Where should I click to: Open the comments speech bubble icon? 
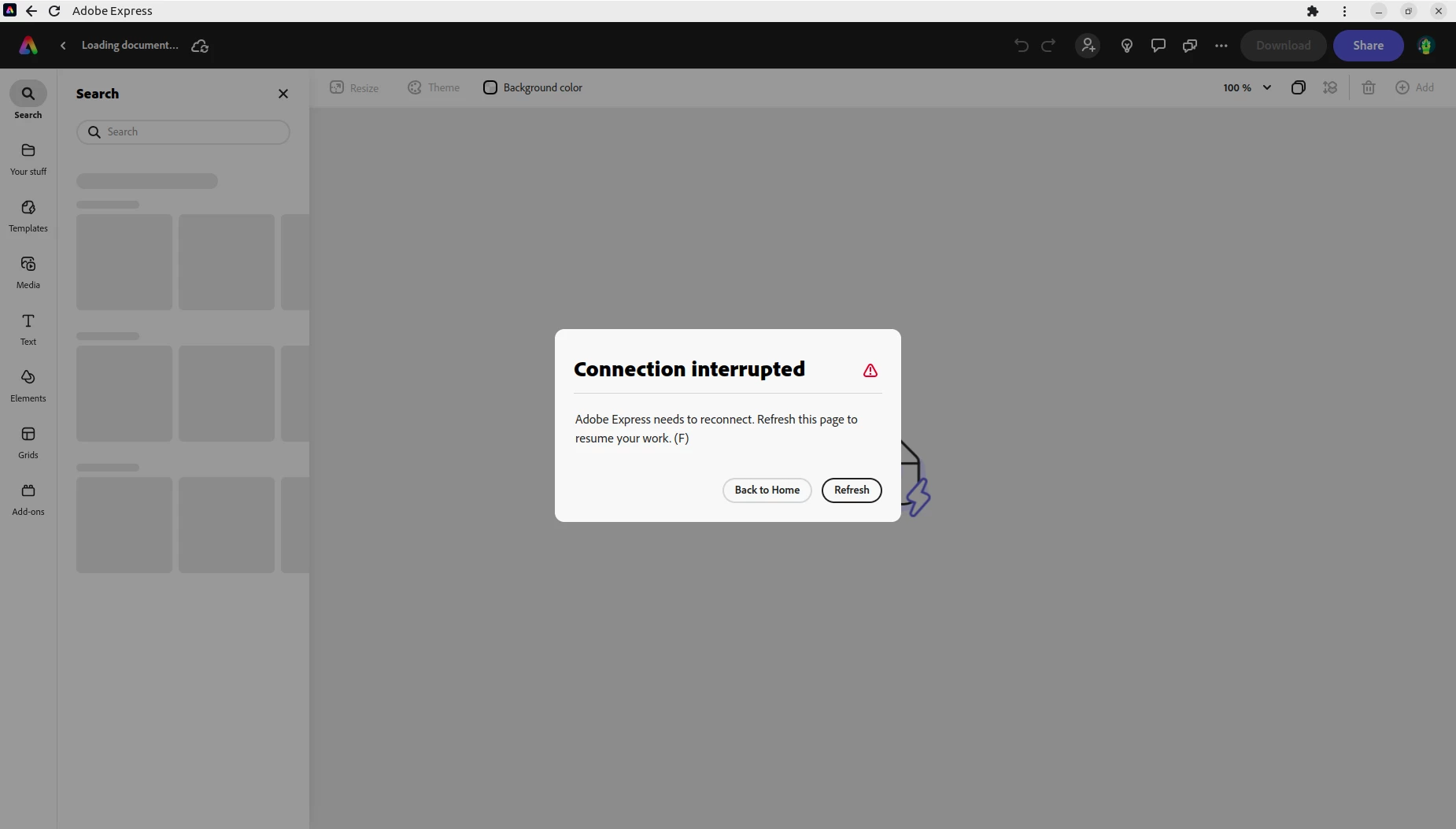(x=1158, y=46)
